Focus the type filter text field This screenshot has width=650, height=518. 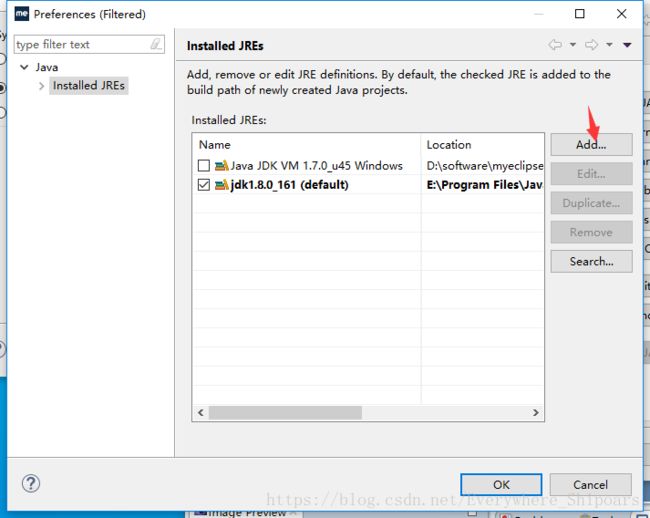tap(89, 44)
